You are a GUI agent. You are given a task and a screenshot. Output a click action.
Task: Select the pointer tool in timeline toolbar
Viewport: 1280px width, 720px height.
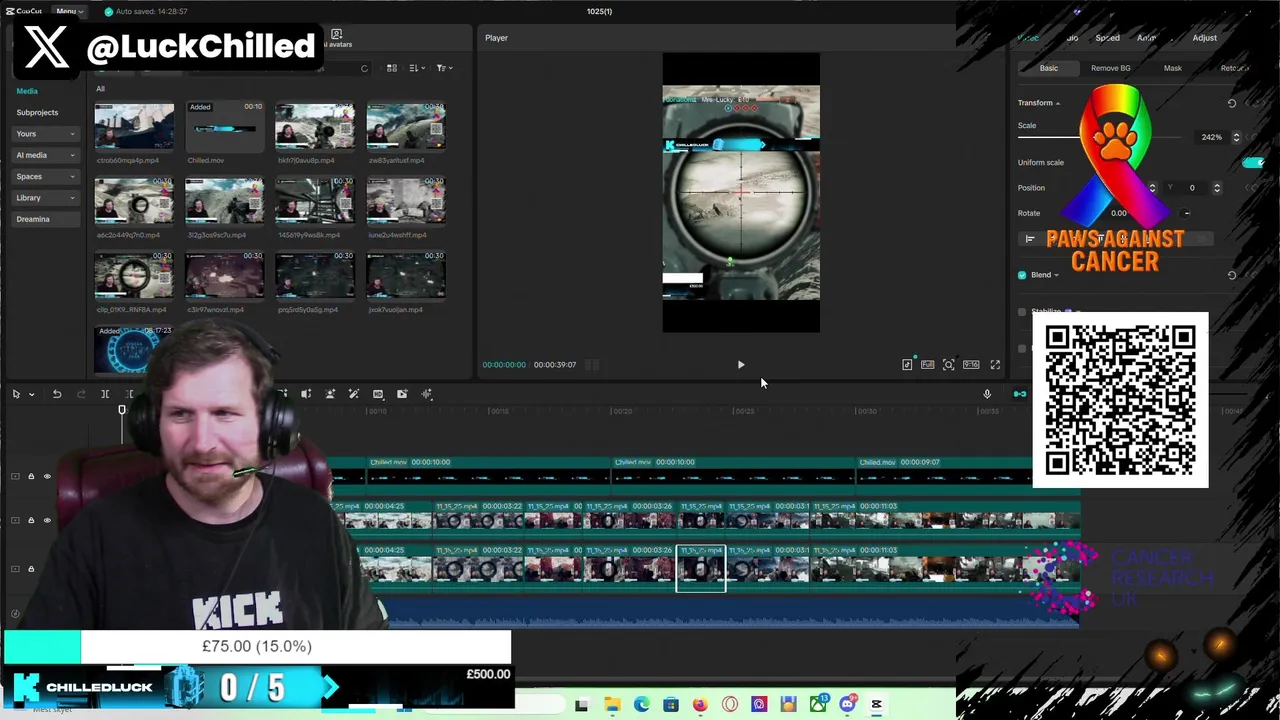pos(16,394)
